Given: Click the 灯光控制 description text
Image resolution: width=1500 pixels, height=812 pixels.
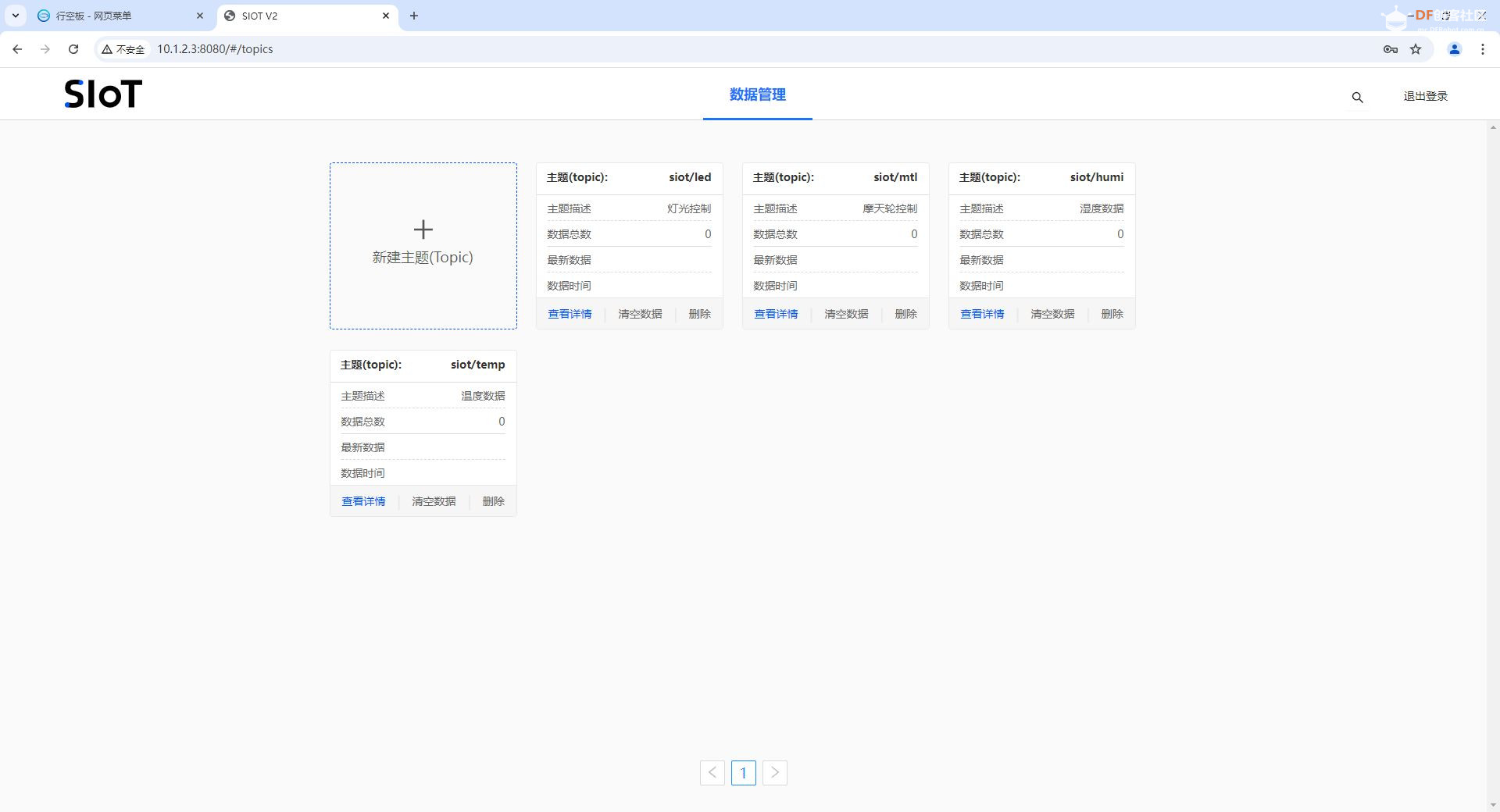Looking at the screenshot, I should coord(689,208).
